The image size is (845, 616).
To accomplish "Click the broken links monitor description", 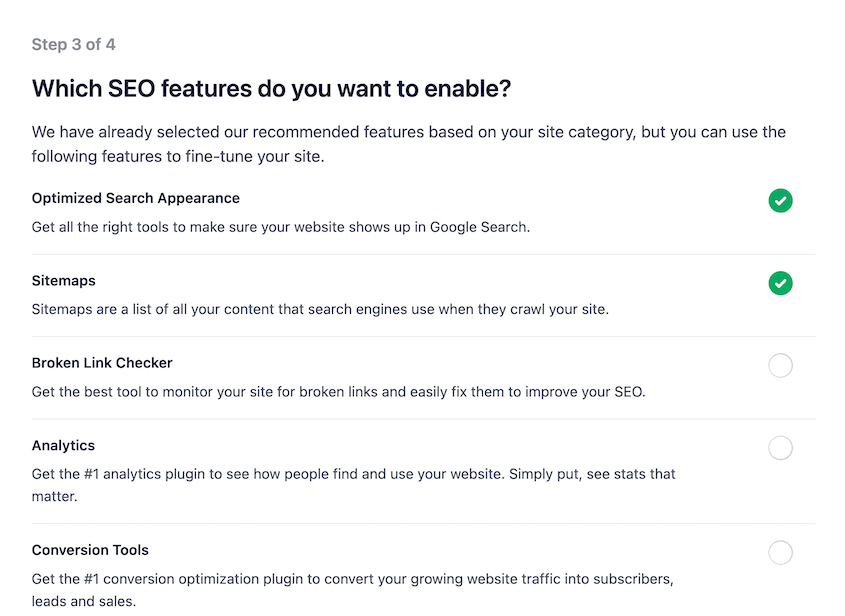I will tap(338, 391).
